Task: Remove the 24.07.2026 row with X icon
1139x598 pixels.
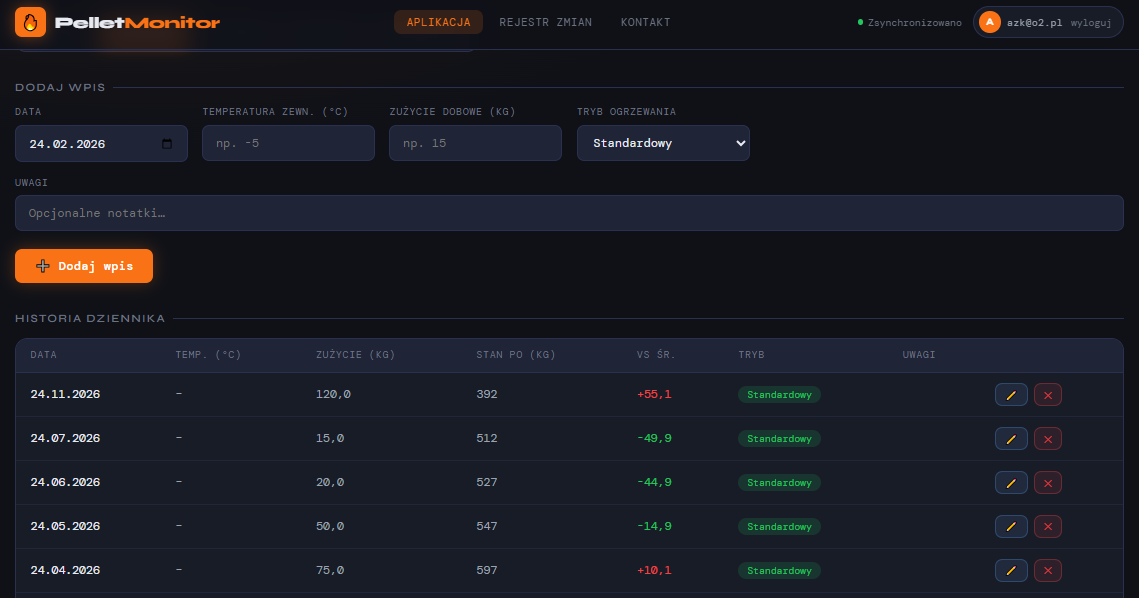Action: tap(1048, 439)
